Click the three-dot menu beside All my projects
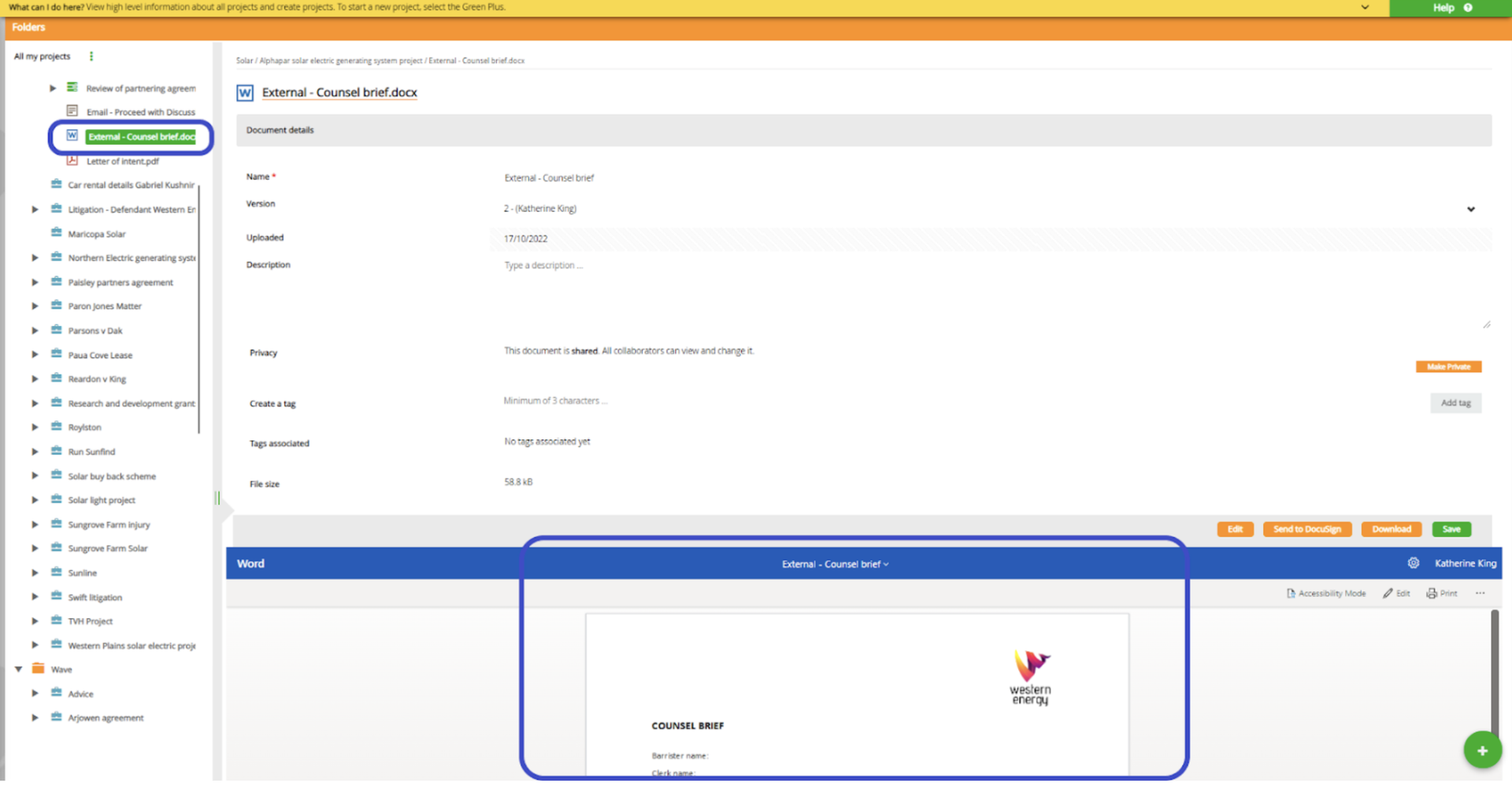Screen dimensions: 1512x785 coord(91,56)
